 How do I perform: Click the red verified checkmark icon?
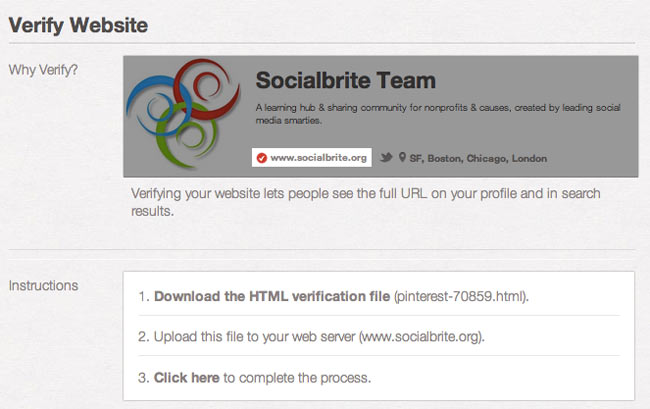pyautogui.click(x=262, y=158)
